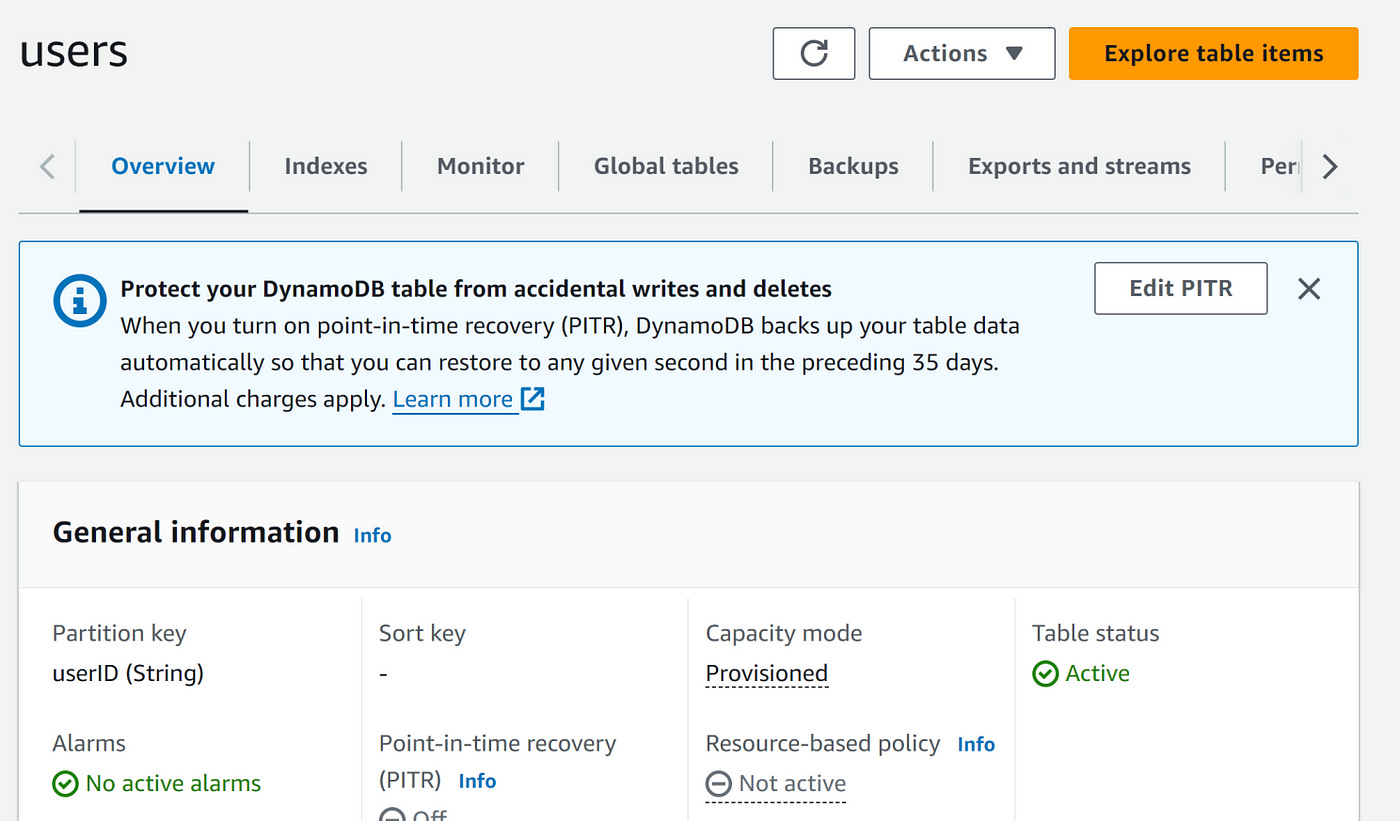Select the Global tables tab
This screenshot has width=1400, height=821.
click(x=665, y=166)
